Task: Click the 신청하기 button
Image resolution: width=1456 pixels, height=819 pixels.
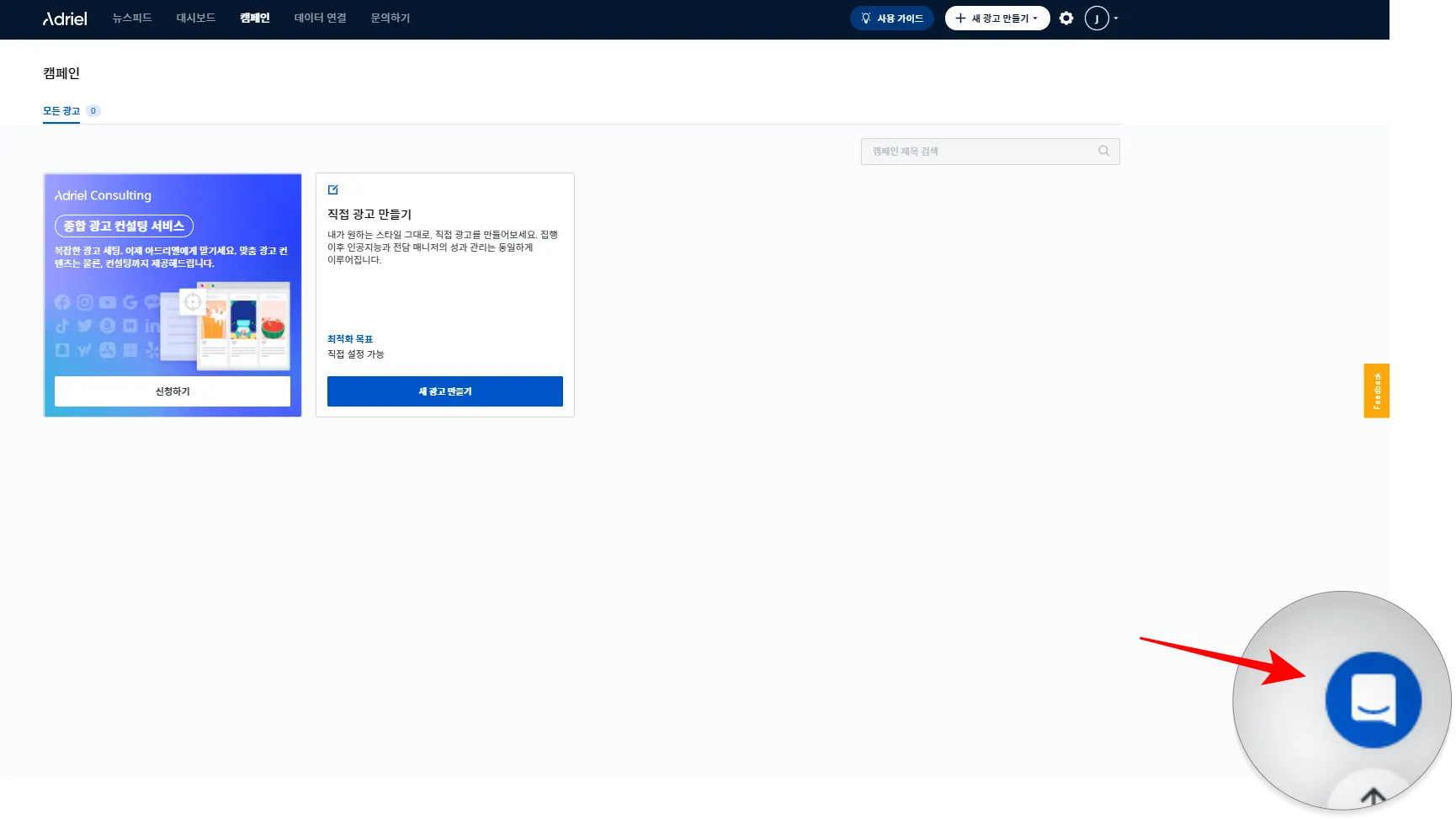Action: pos(173,391)
